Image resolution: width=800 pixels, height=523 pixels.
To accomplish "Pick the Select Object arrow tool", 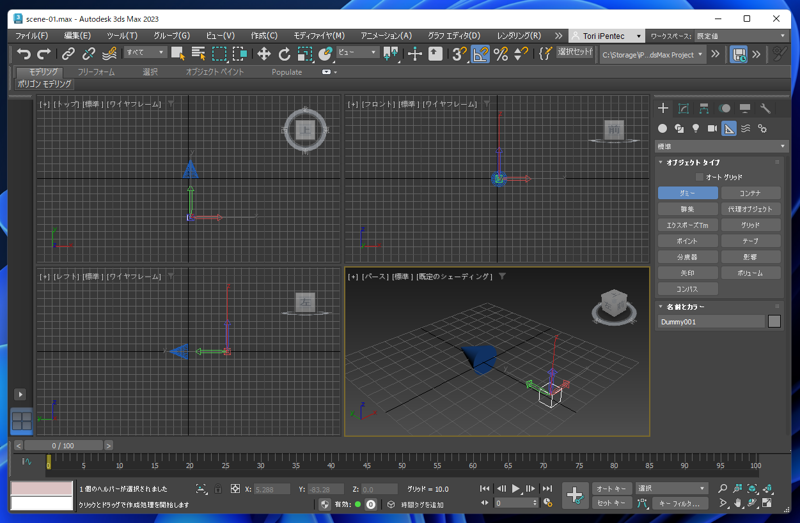I will coord(178,54).
